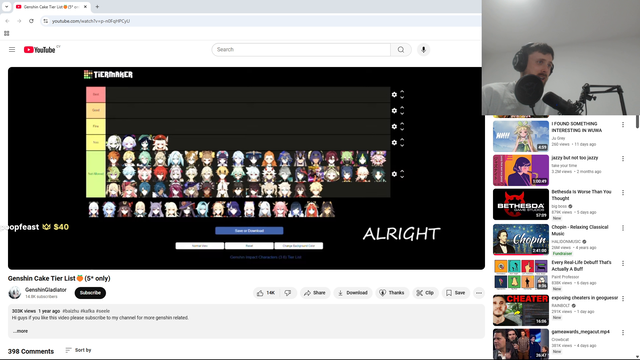Reload the page with the refresh icon
The height and width of the screenshot is (360, 640).
click(x=31, y=21)
